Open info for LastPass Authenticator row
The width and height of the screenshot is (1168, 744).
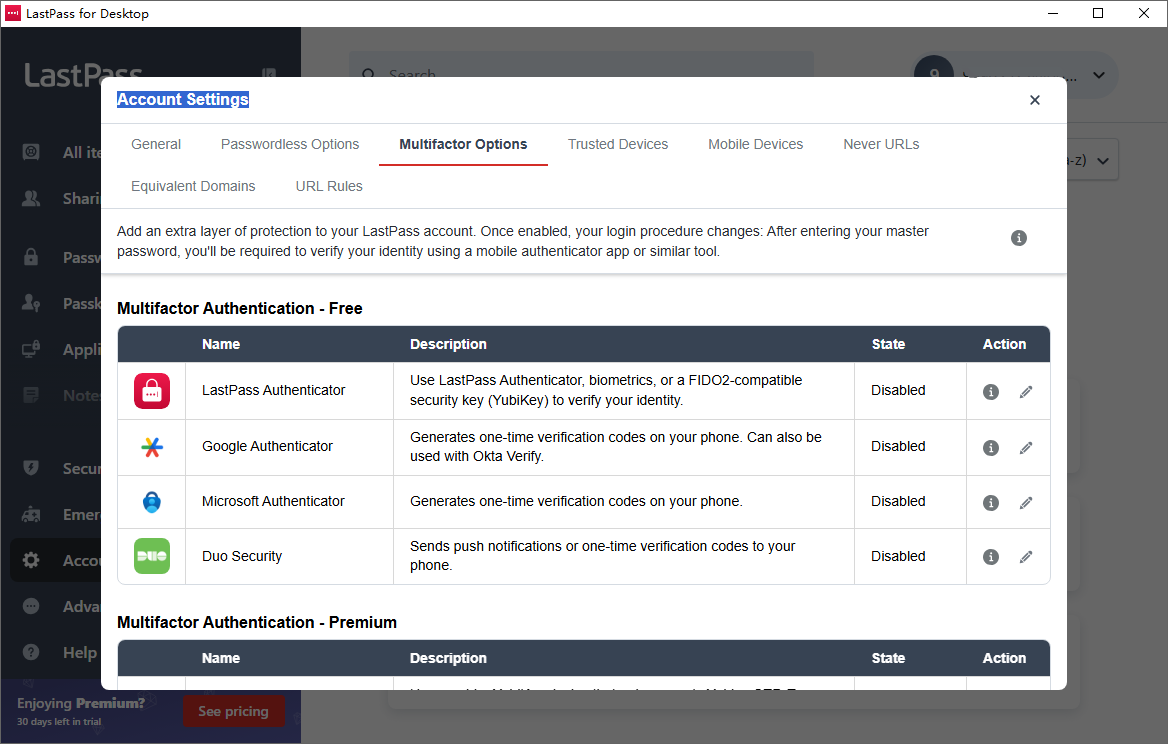coord(991,392)
